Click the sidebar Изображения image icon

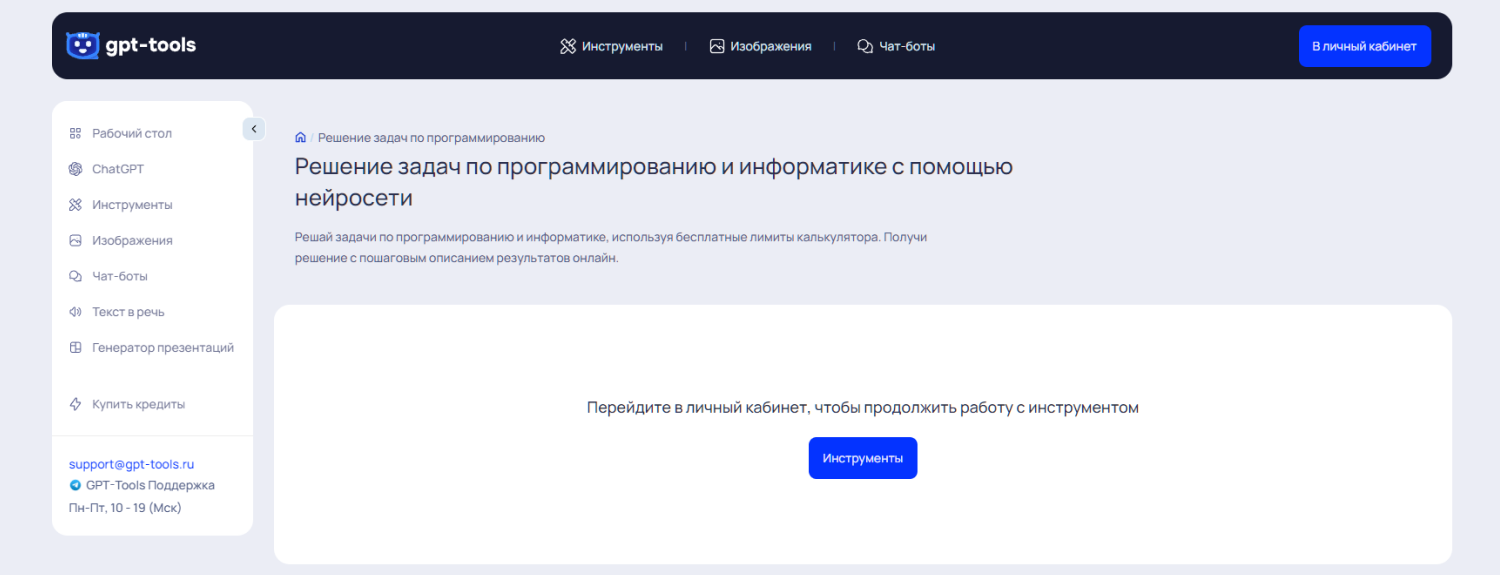(x=75, y=241)
